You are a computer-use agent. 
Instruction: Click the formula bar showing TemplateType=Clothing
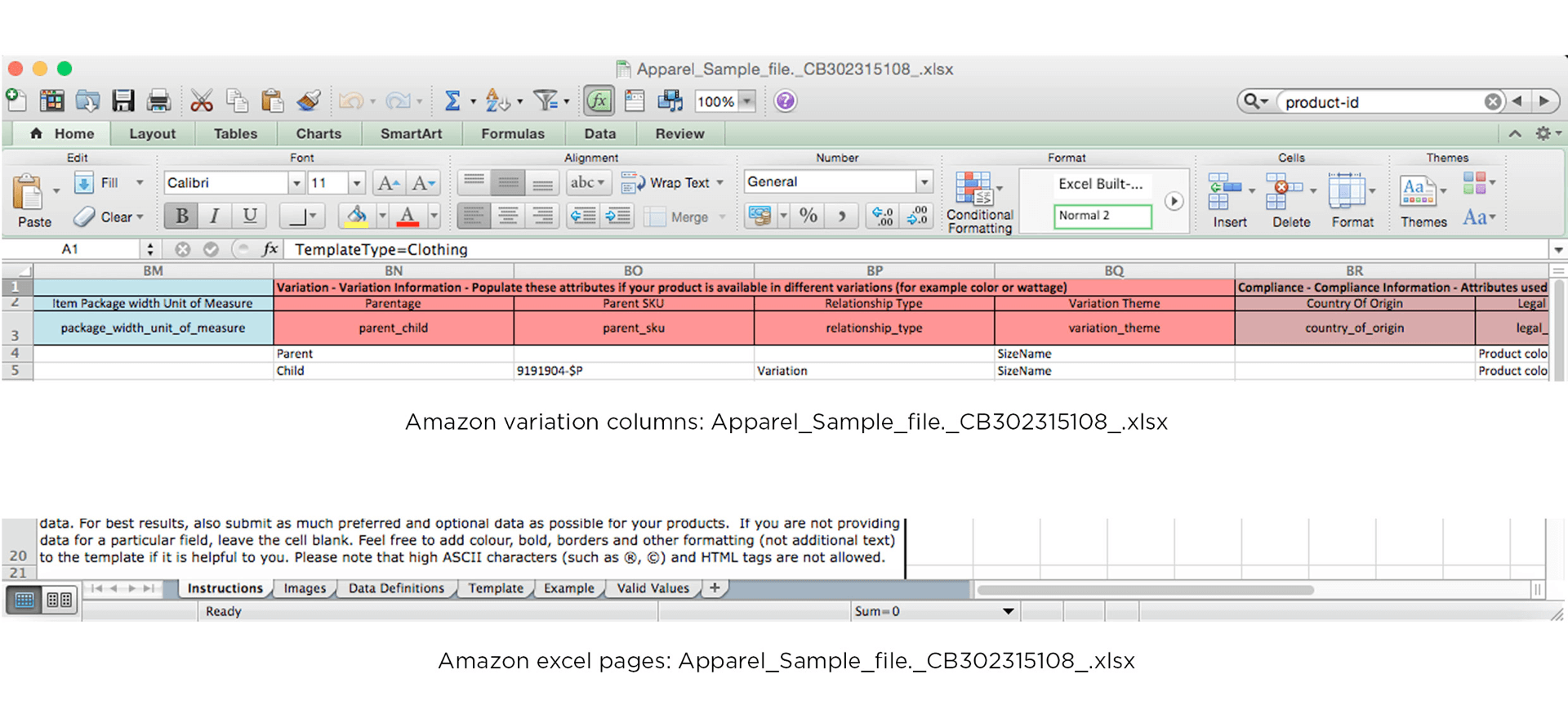915,249
